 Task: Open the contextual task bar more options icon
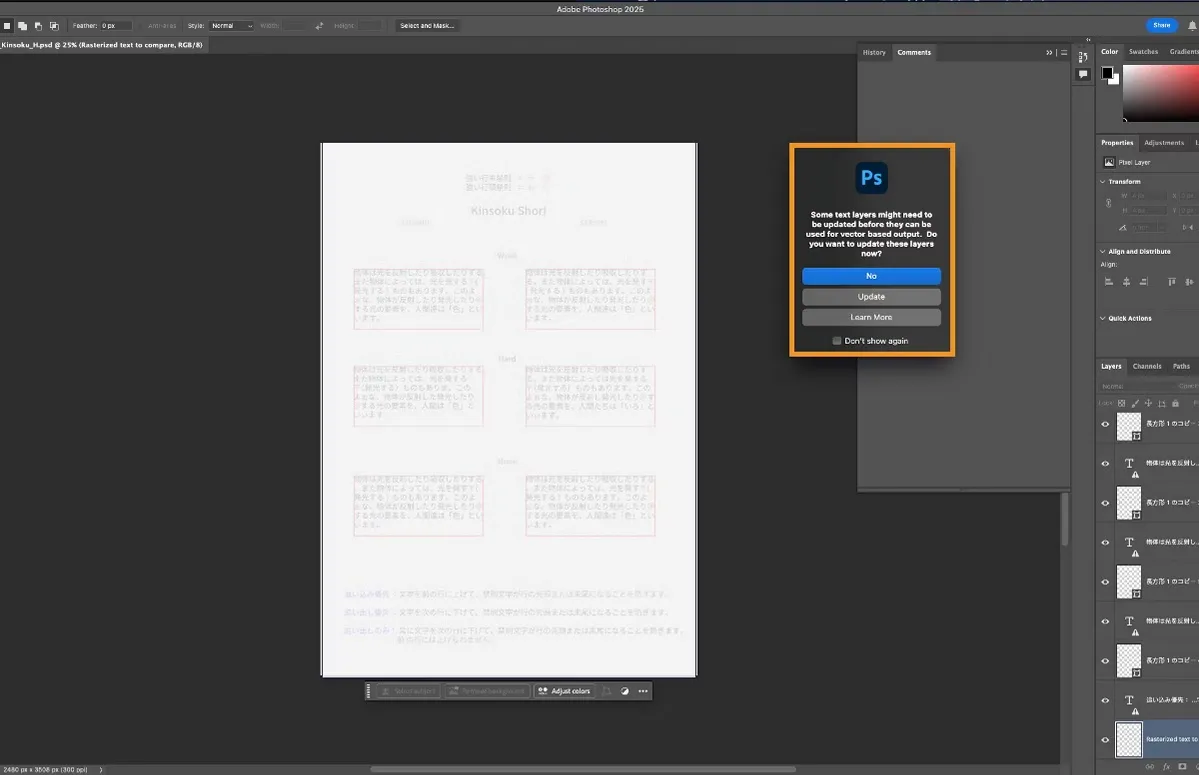[643, 691]
